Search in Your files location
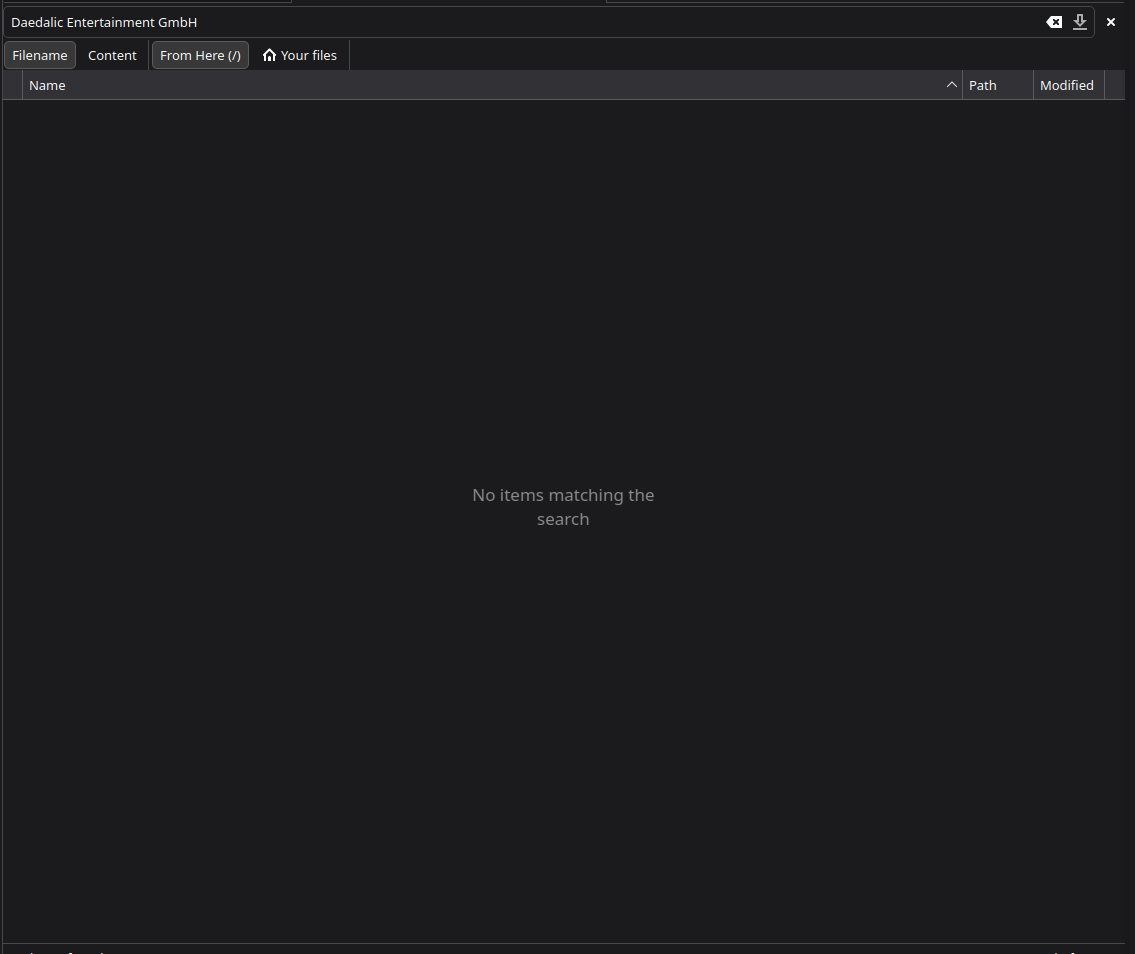The width and height of the screenshot is (1135, 954). (x=300, y=56)
